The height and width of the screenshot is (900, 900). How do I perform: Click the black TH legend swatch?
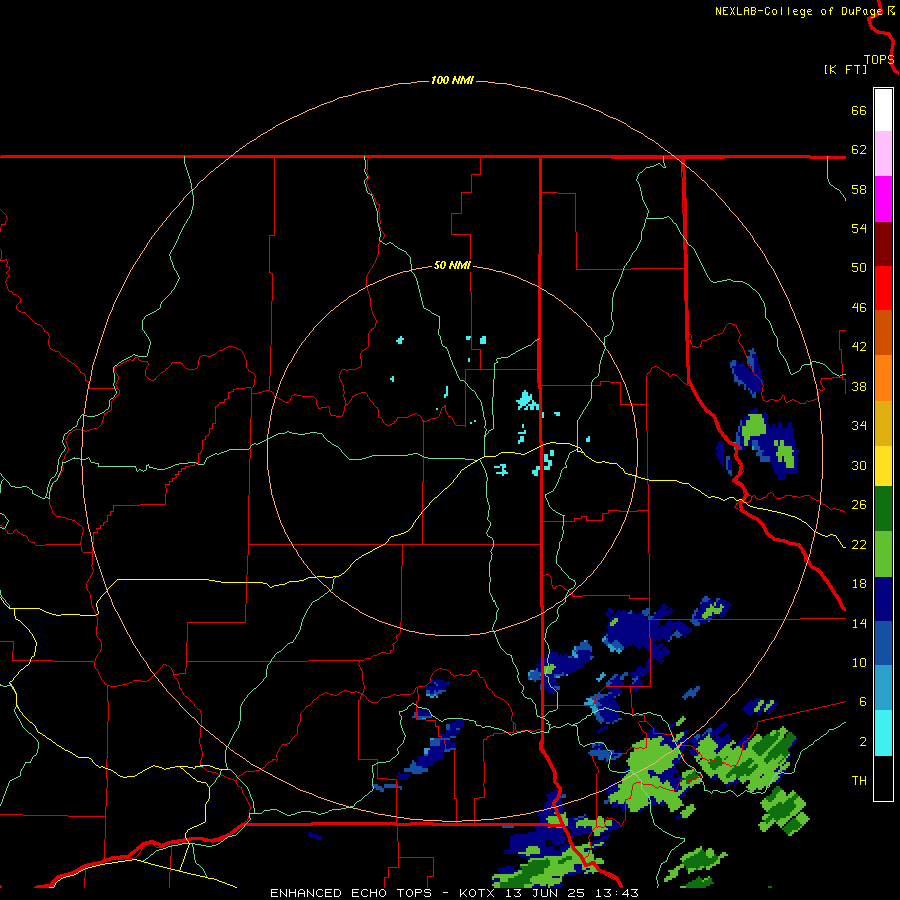click(x=883, y=778)
